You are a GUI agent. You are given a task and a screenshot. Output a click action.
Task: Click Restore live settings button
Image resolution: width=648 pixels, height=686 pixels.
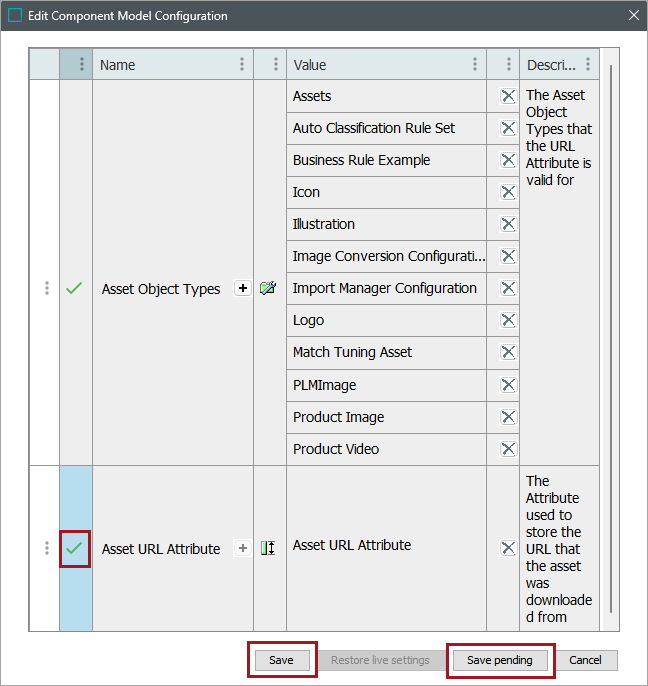pos(380,660)
